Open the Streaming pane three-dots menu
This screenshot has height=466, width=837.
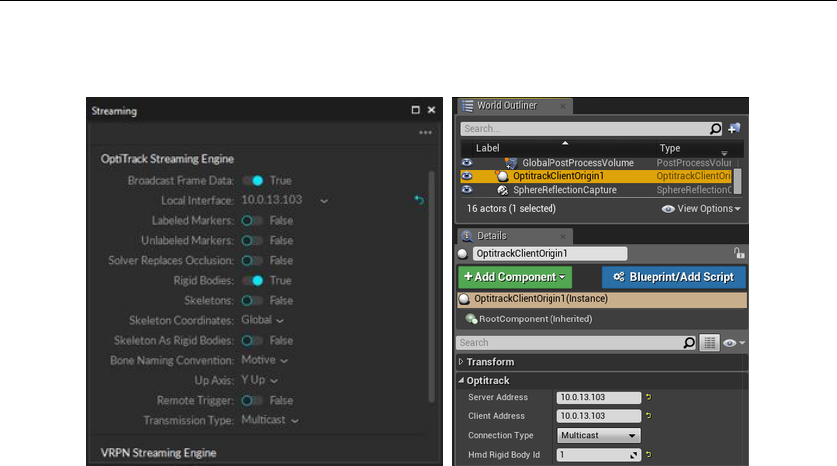click(425, 132)
